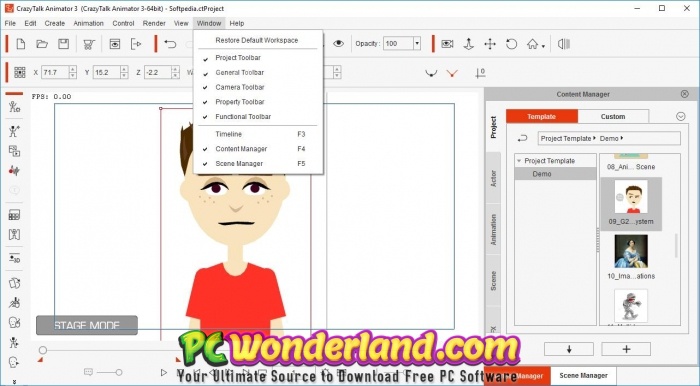
Task: Open the Actor side tab
Action: point(493,178)
